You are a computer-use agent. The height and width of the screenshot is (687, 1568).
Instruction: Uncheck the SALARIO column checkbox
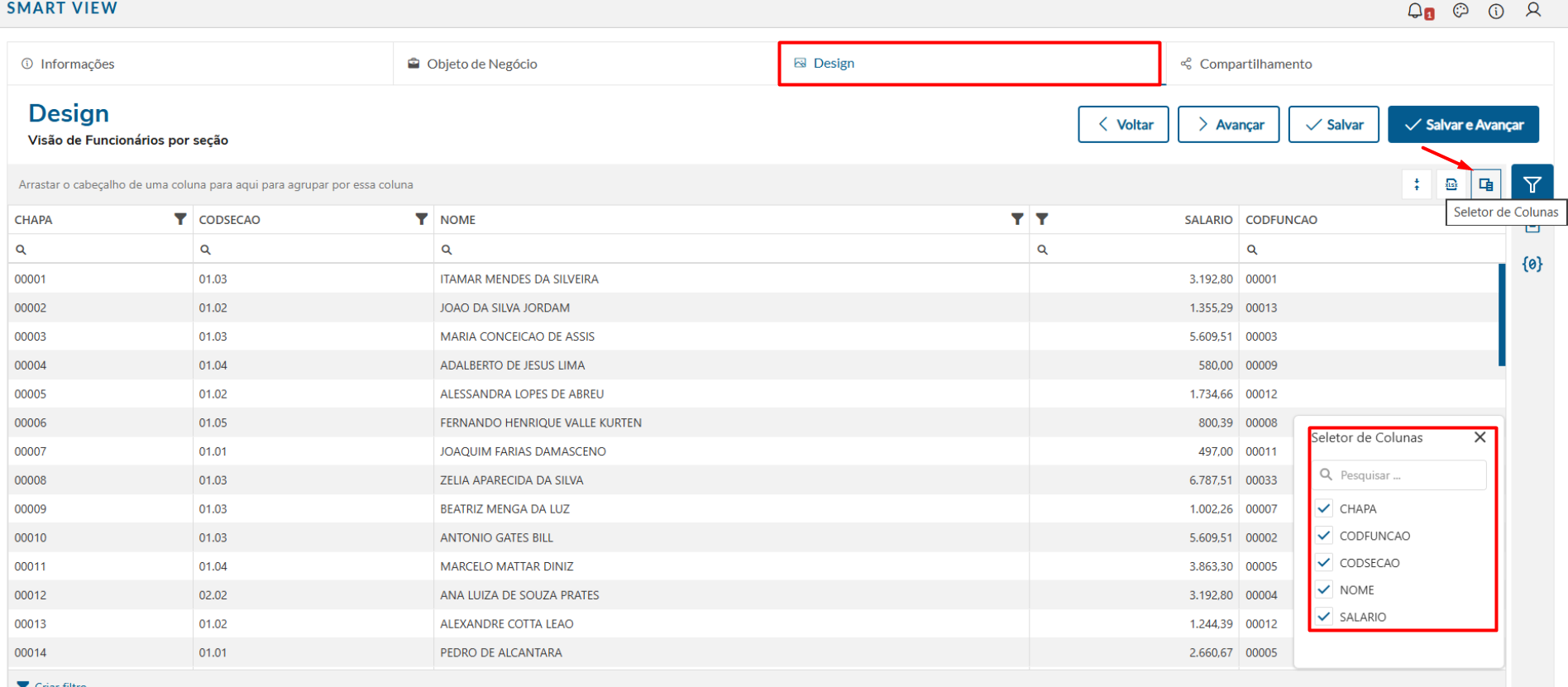(1324, 617)
